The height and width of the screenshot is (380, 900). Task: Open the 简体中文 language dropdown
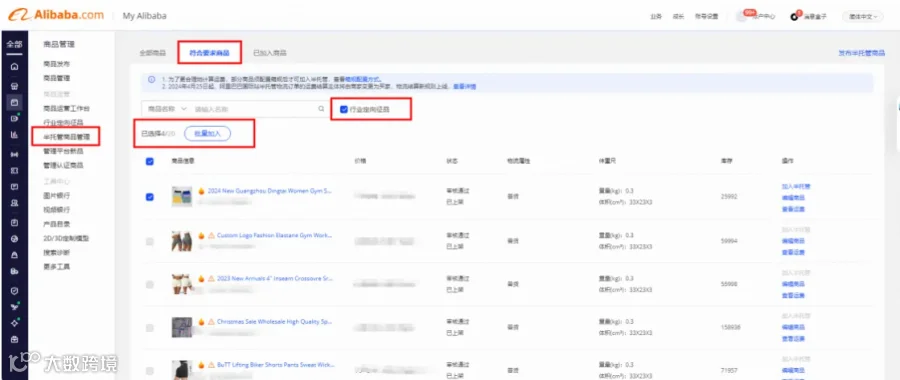(863, 17)
